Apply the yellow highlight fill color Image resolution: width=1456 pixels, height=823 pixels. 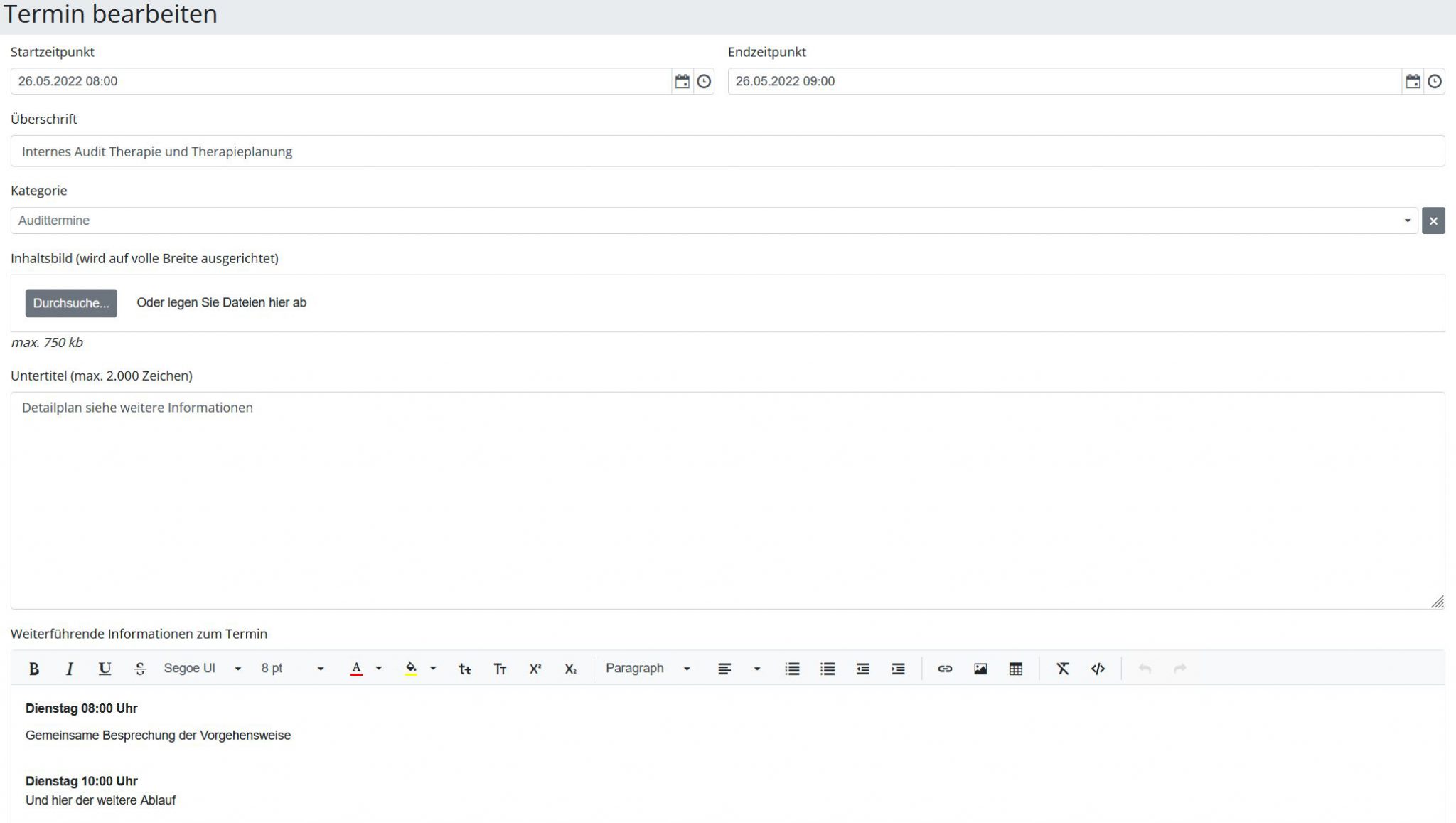(x=411, y=669)
